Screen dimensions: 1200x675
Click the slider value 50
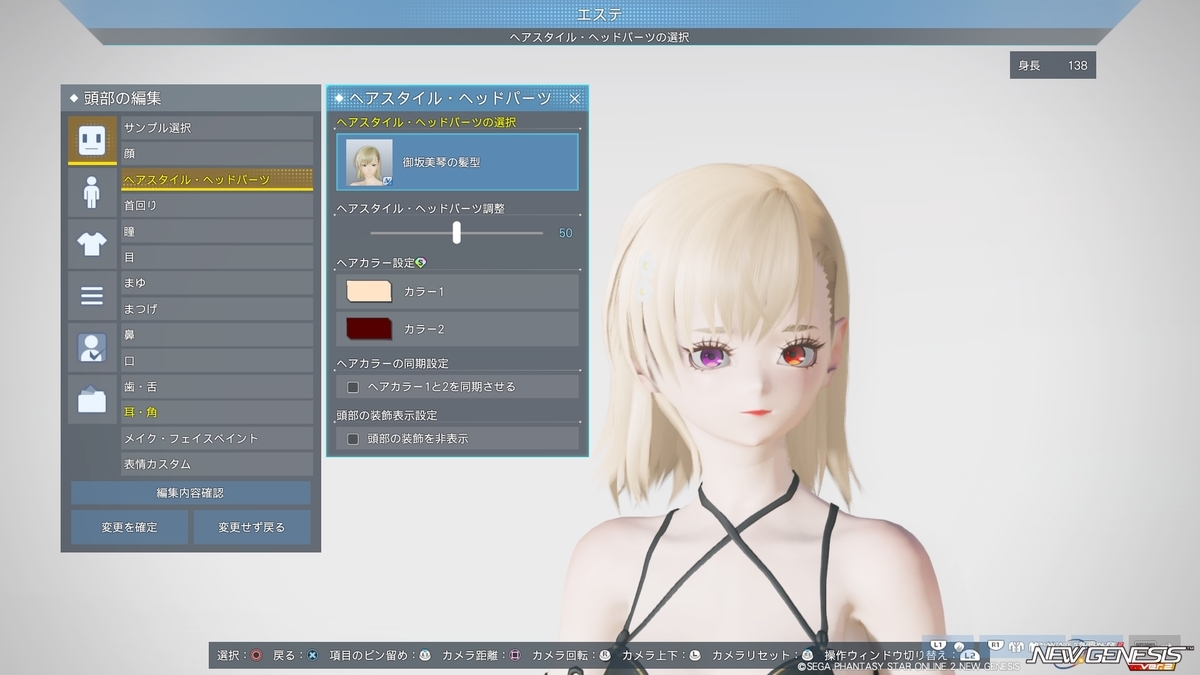(565, 233)
